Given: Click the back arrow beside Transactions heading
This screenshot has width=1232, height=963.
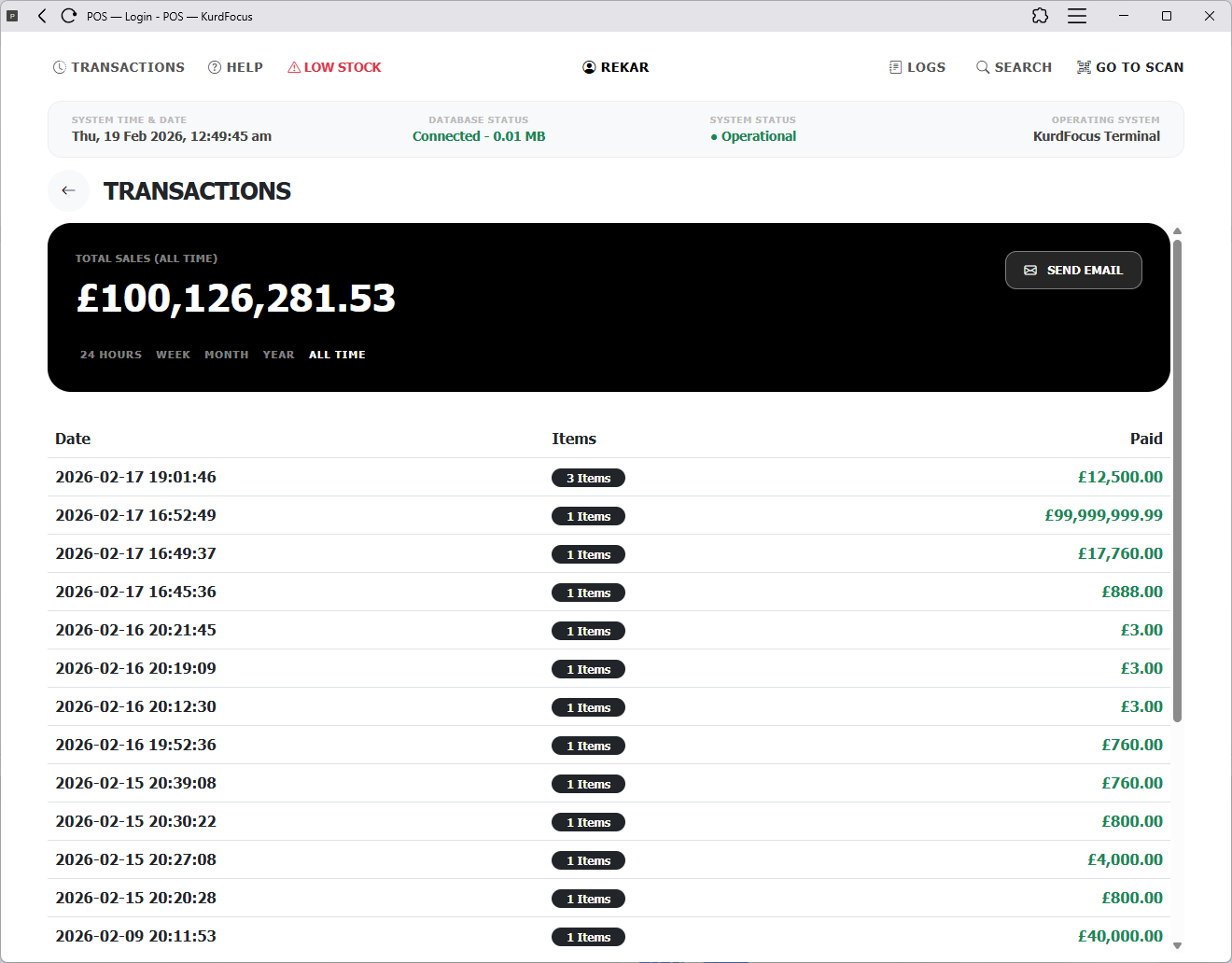Looking at the screenshot, I should (x=68, y=190).
